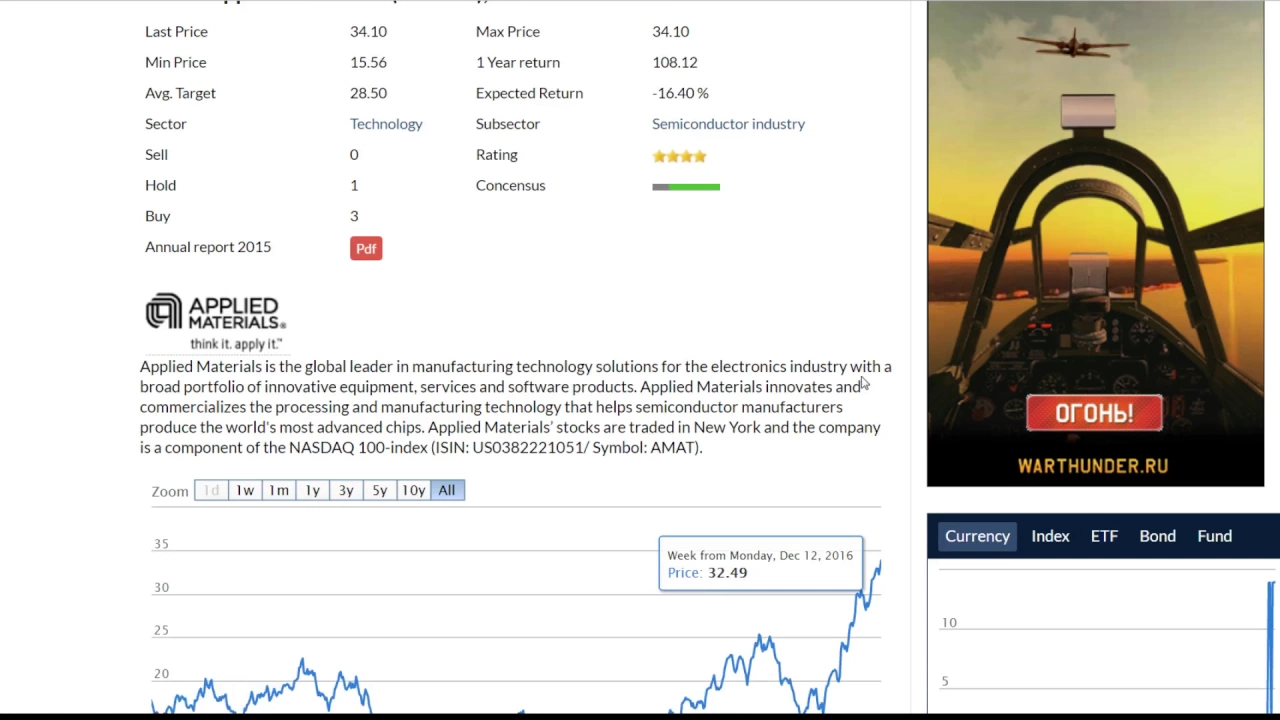Click the 35 axis label on chart
Viewport: 1280px width, 720px height.
click(161, 544)
